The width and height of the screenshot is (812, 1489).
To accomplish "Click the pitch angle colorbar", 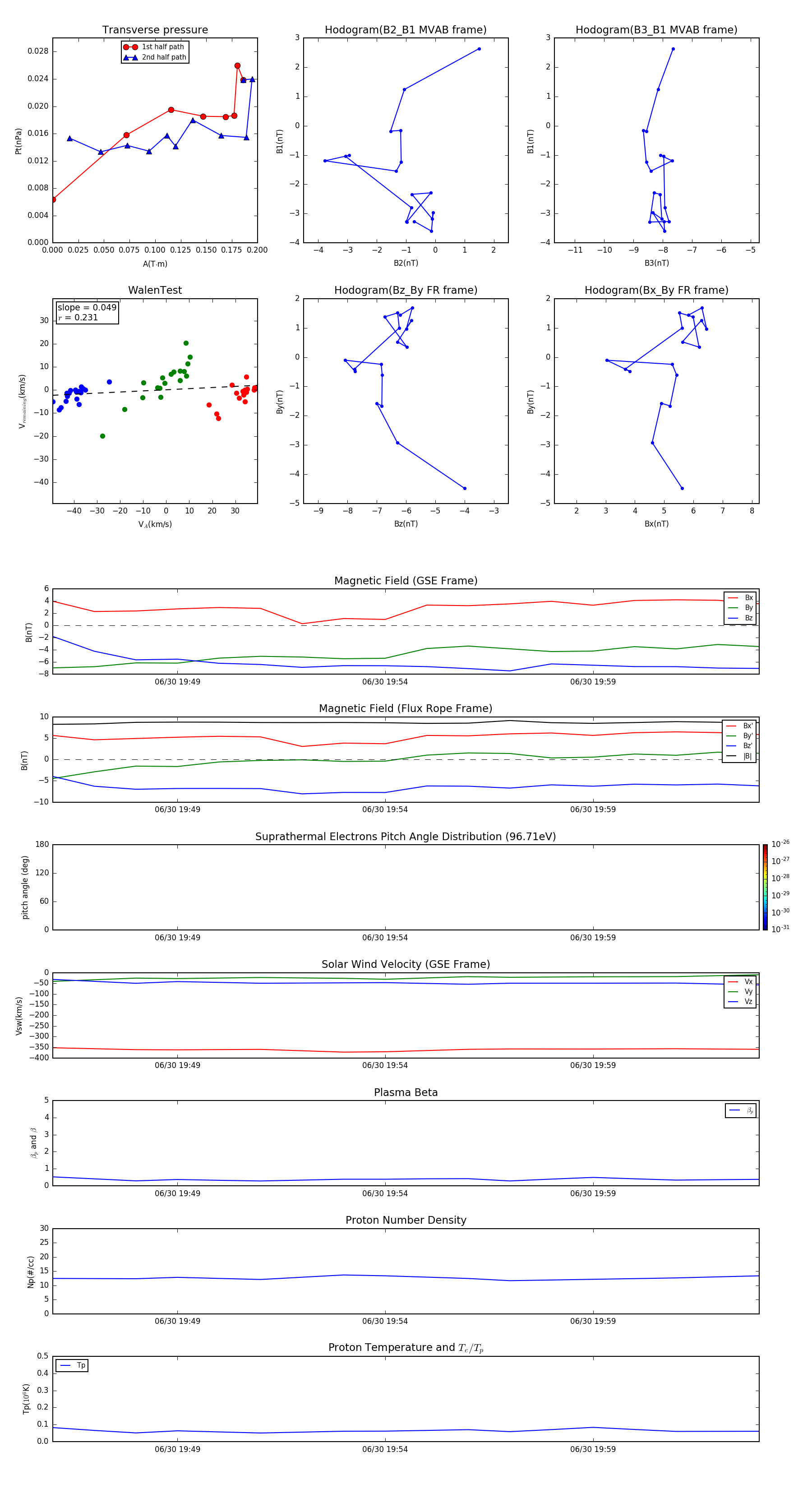I will pyautogui.click(x=765, y=887).
